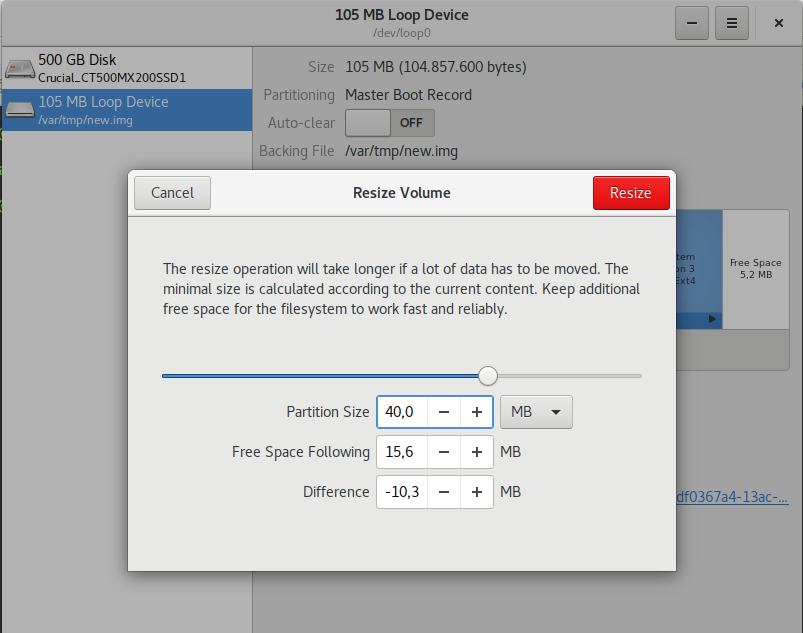Select the Free Space 5,2 MB block
Screen dimensions: 803x633
[x=755, y=268]
